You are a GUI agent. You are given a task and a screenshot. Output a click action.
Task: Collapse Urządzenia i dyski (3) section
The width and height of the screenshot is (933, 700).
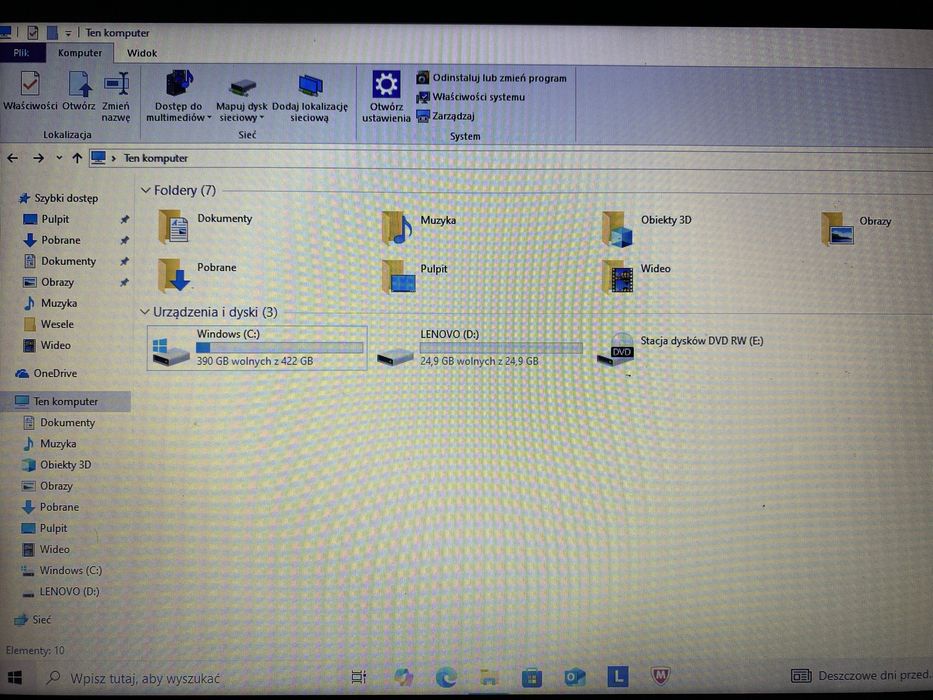click(144, 312)
